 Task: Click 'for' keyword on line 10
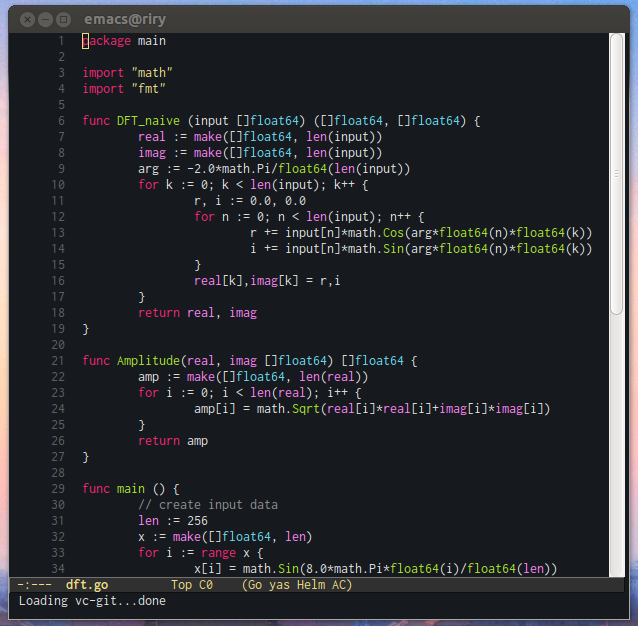148,185
